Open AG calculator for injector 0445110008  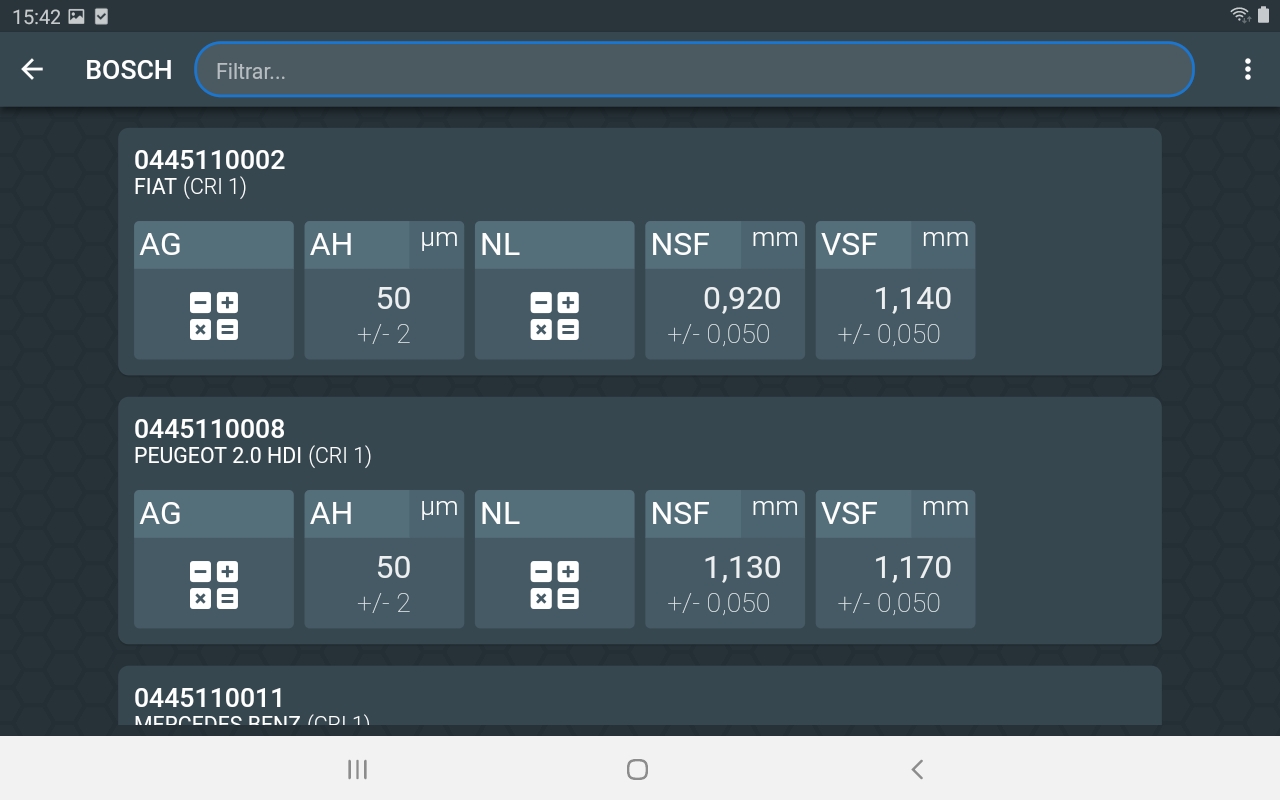(x=214, y=584)
